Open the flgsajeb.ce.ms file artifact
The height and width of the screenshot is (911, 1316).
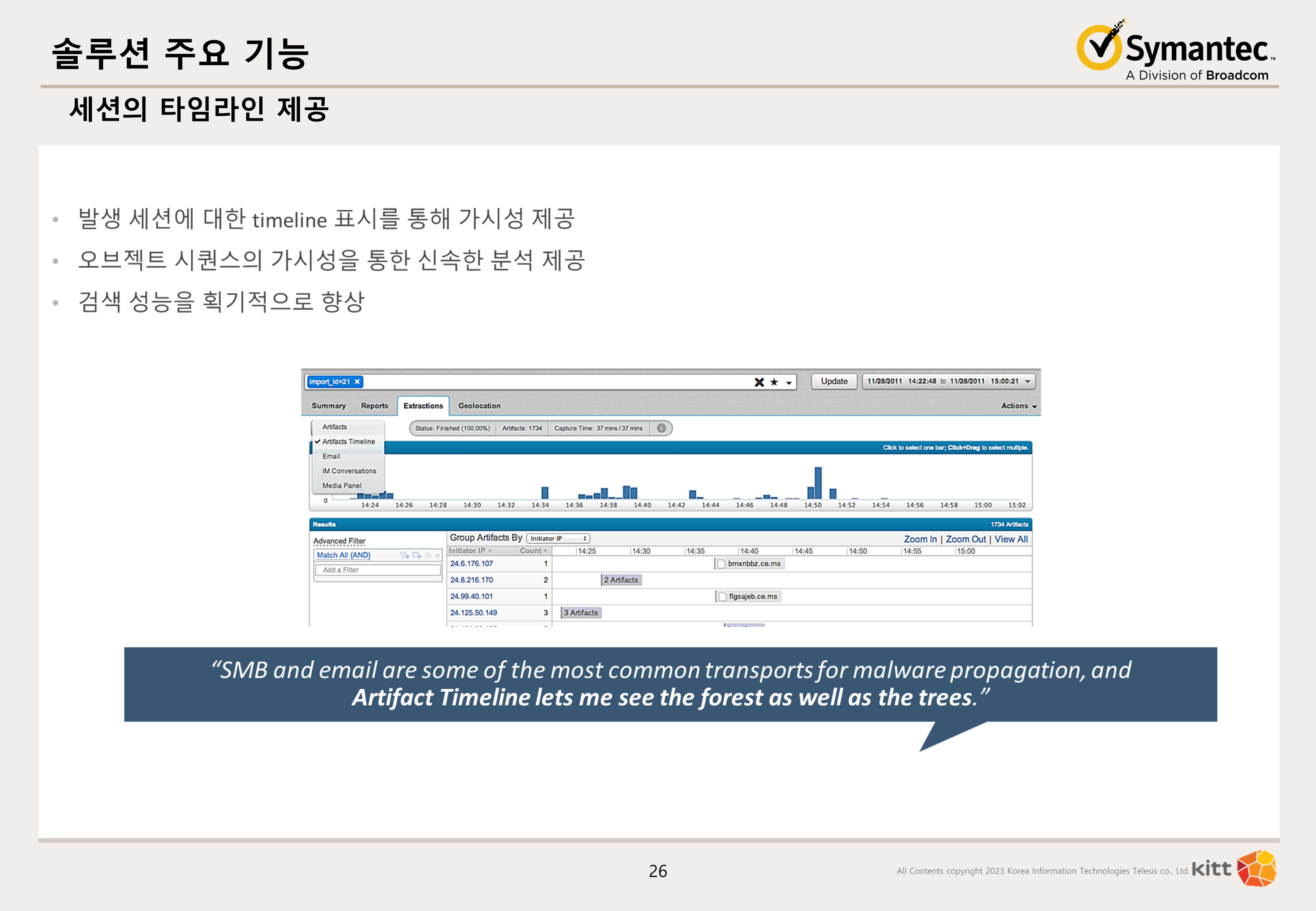coord(752,596)
